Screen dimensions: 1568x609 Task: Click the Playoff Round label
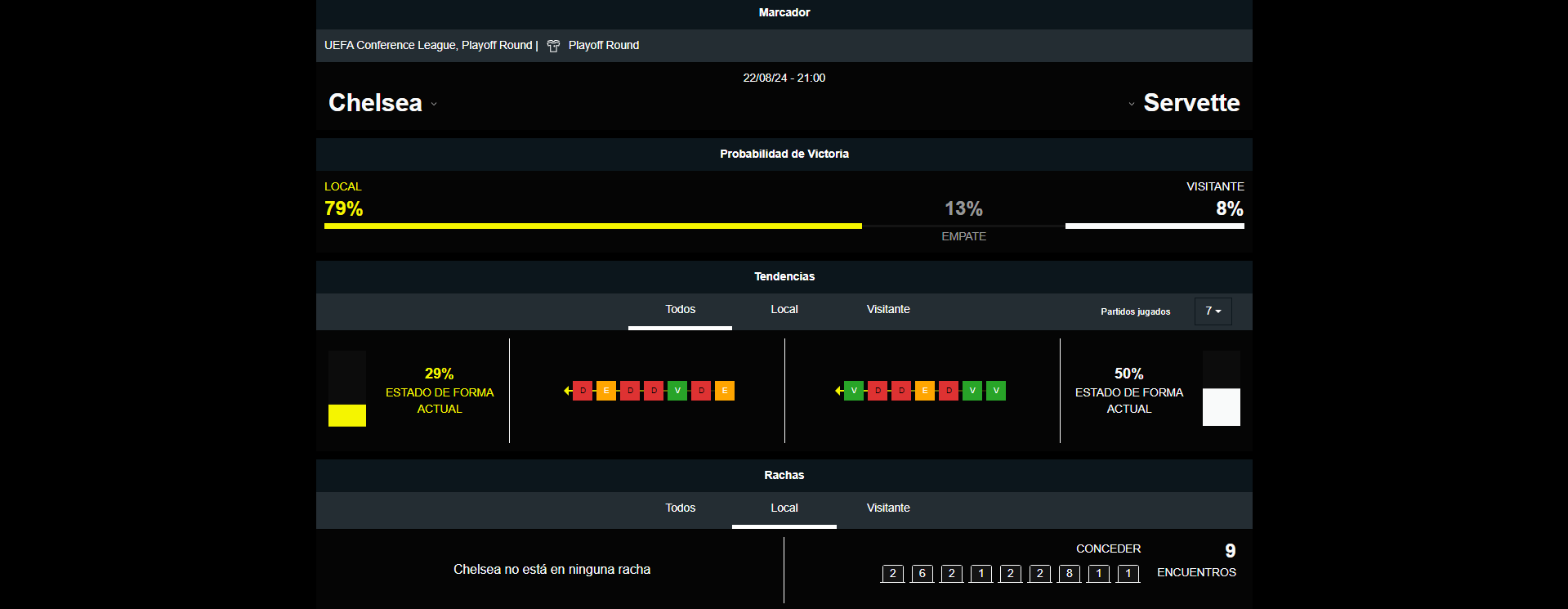(604, 46)
